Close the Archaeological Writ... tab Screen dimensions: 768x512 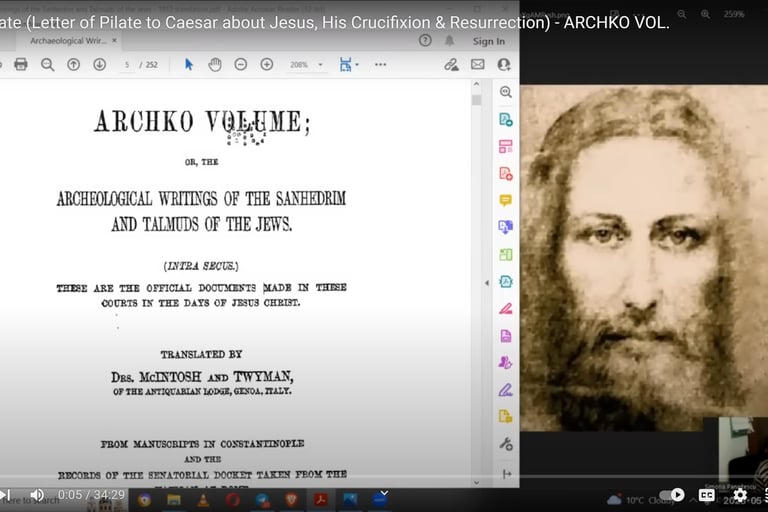[114, 40]
